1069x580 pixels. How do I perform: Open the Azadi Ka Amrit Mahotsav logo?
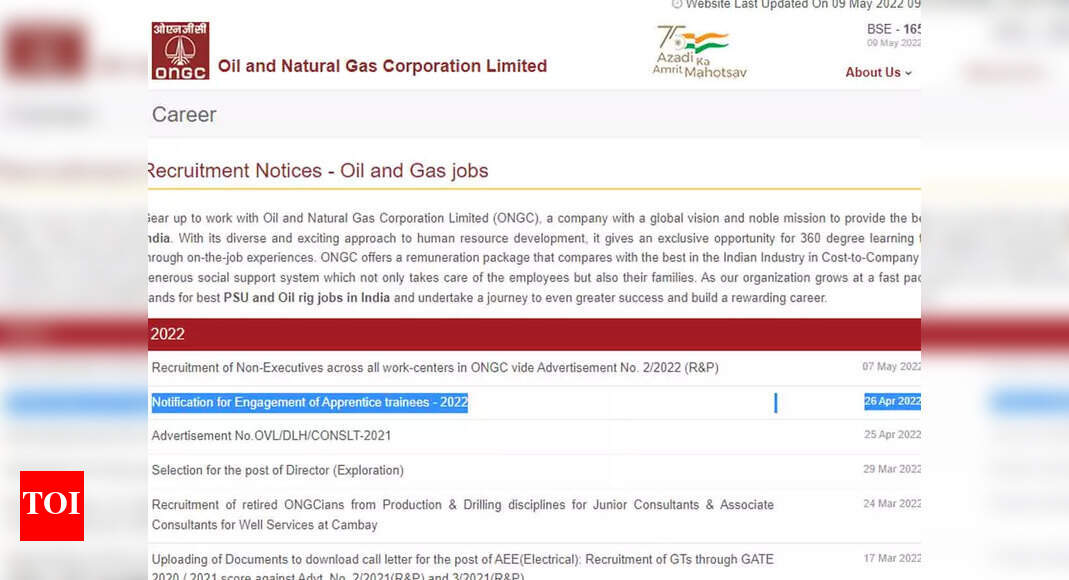(x=699, y=52)
